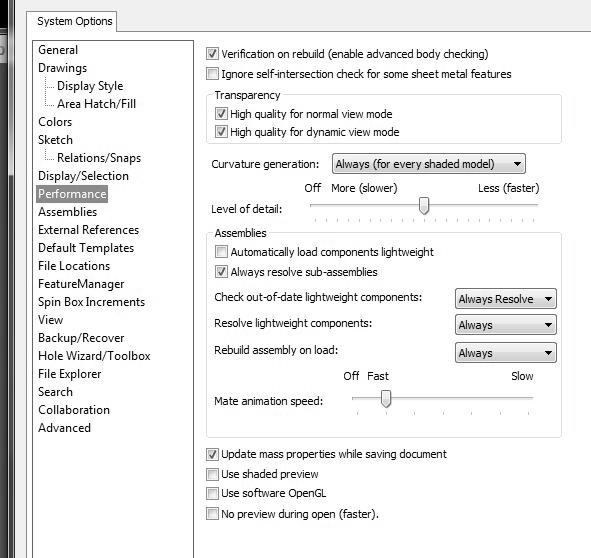
Task: Open External References options
Action: click(x=89, y=230)
